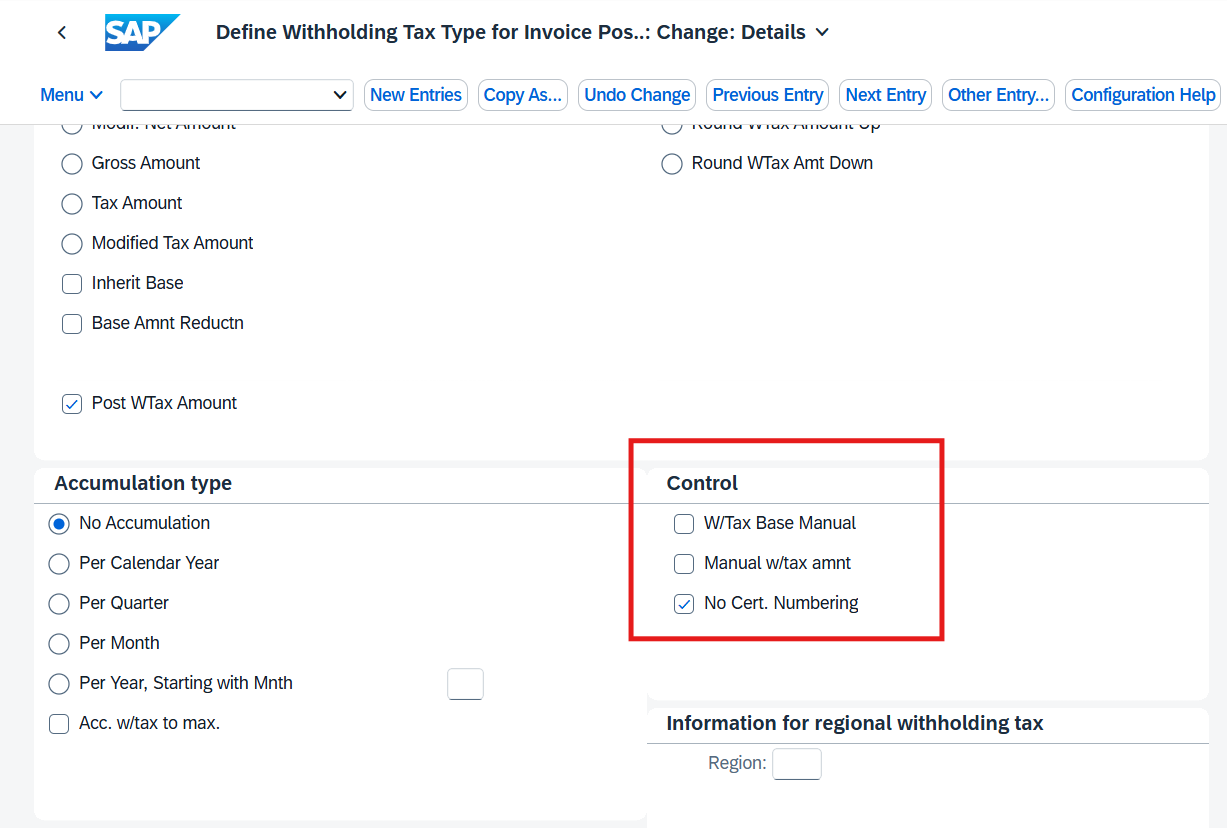Go to Previous Entry

pyautogui.click(x=768, y=95)
